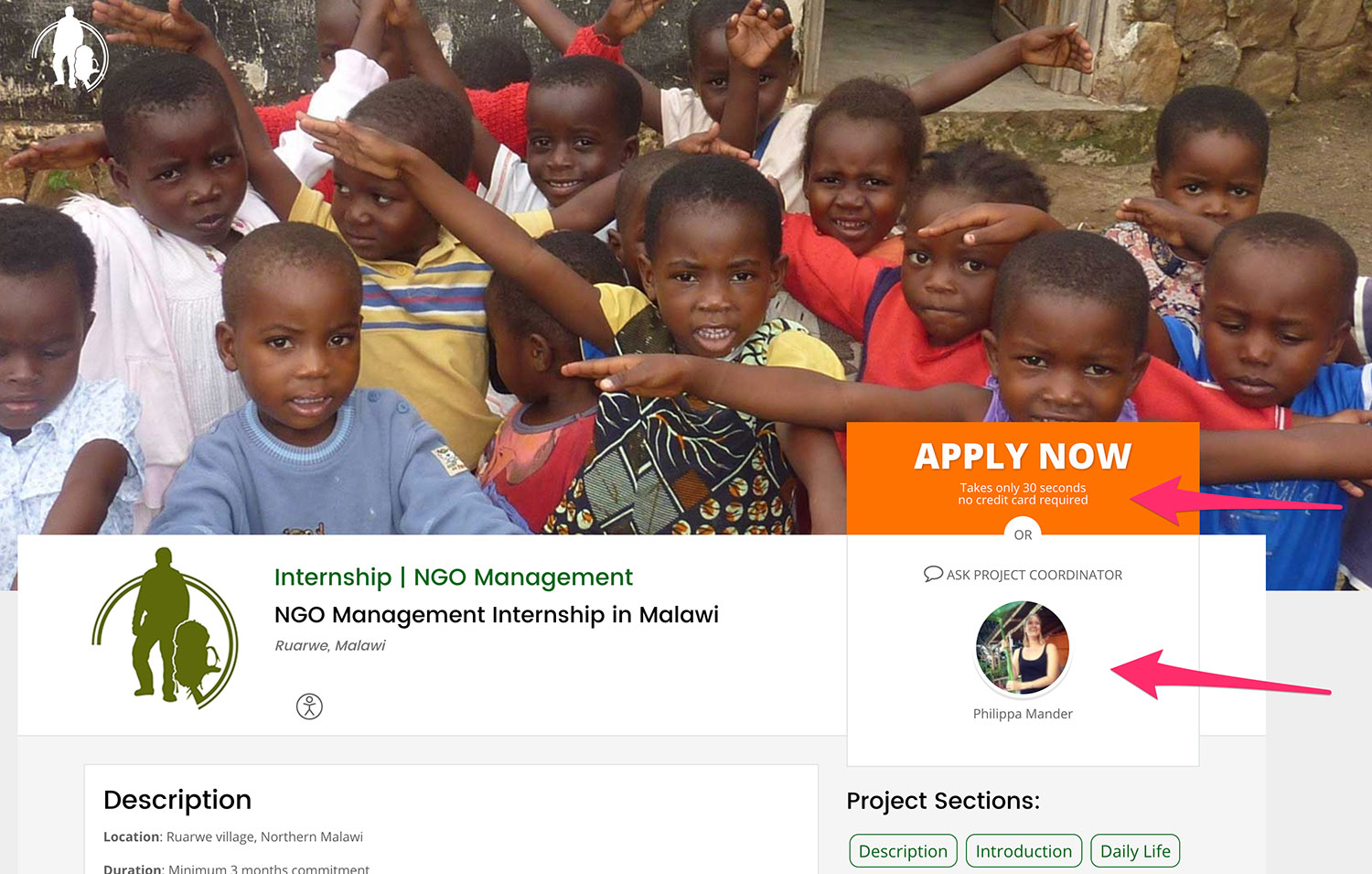Image resolution: width=1372 pixels, height=874 pixels.
Task: Open the Internship | NGO Management category link
Action: [x=453, y=577]
